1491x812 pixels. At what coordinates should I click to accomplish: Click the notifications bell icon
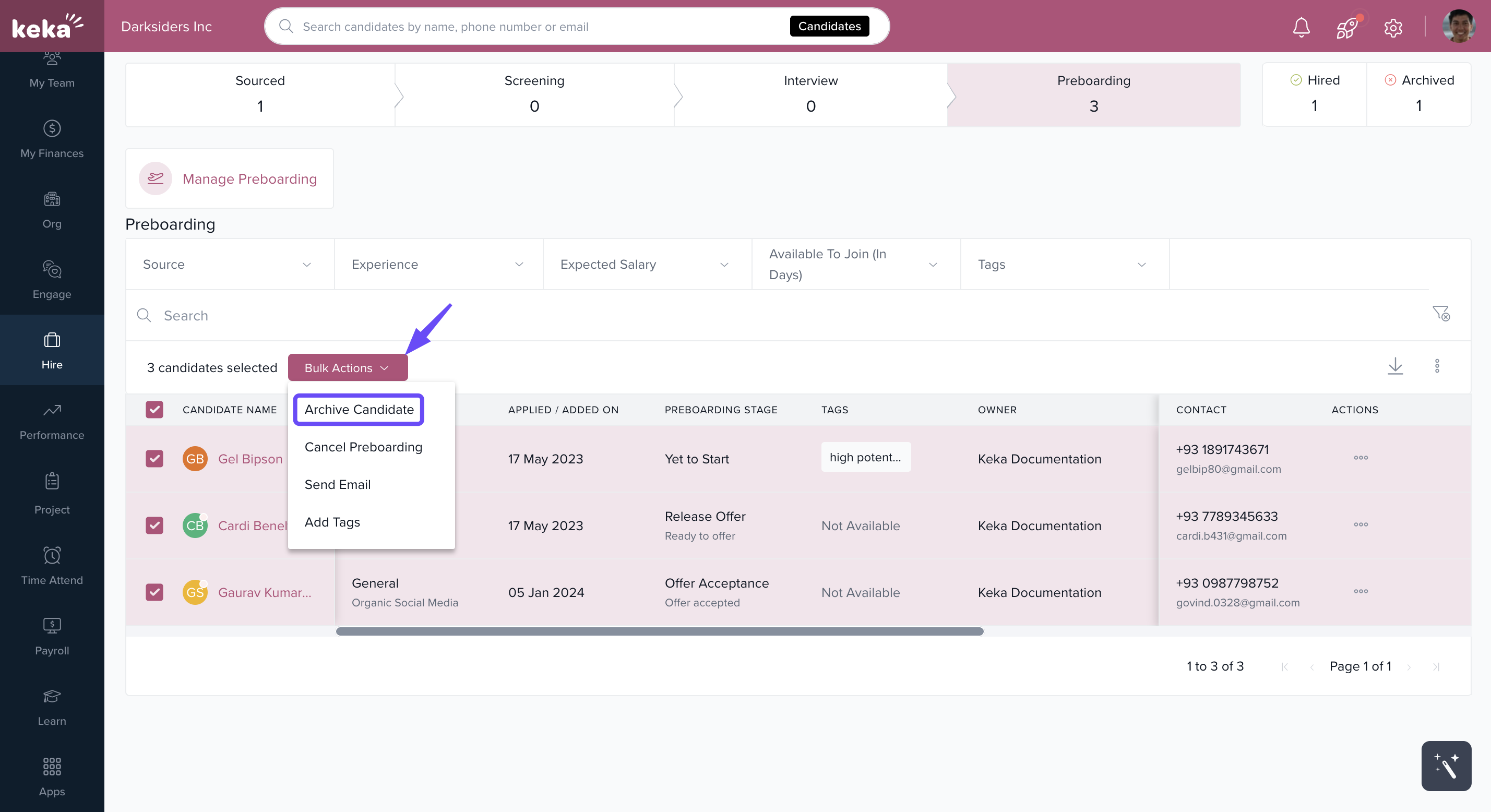pyautogui.click(x=1301, y=27)
